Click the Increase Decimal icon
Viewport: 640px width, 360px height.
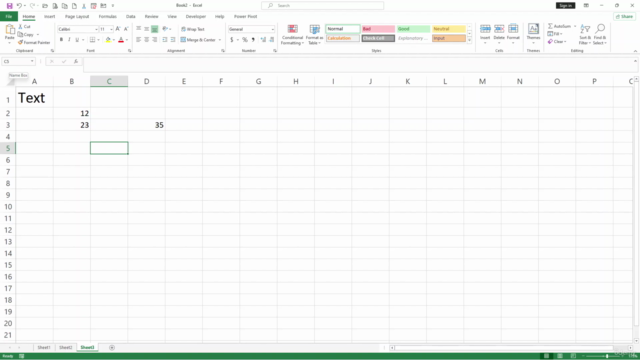click(263, 40)
